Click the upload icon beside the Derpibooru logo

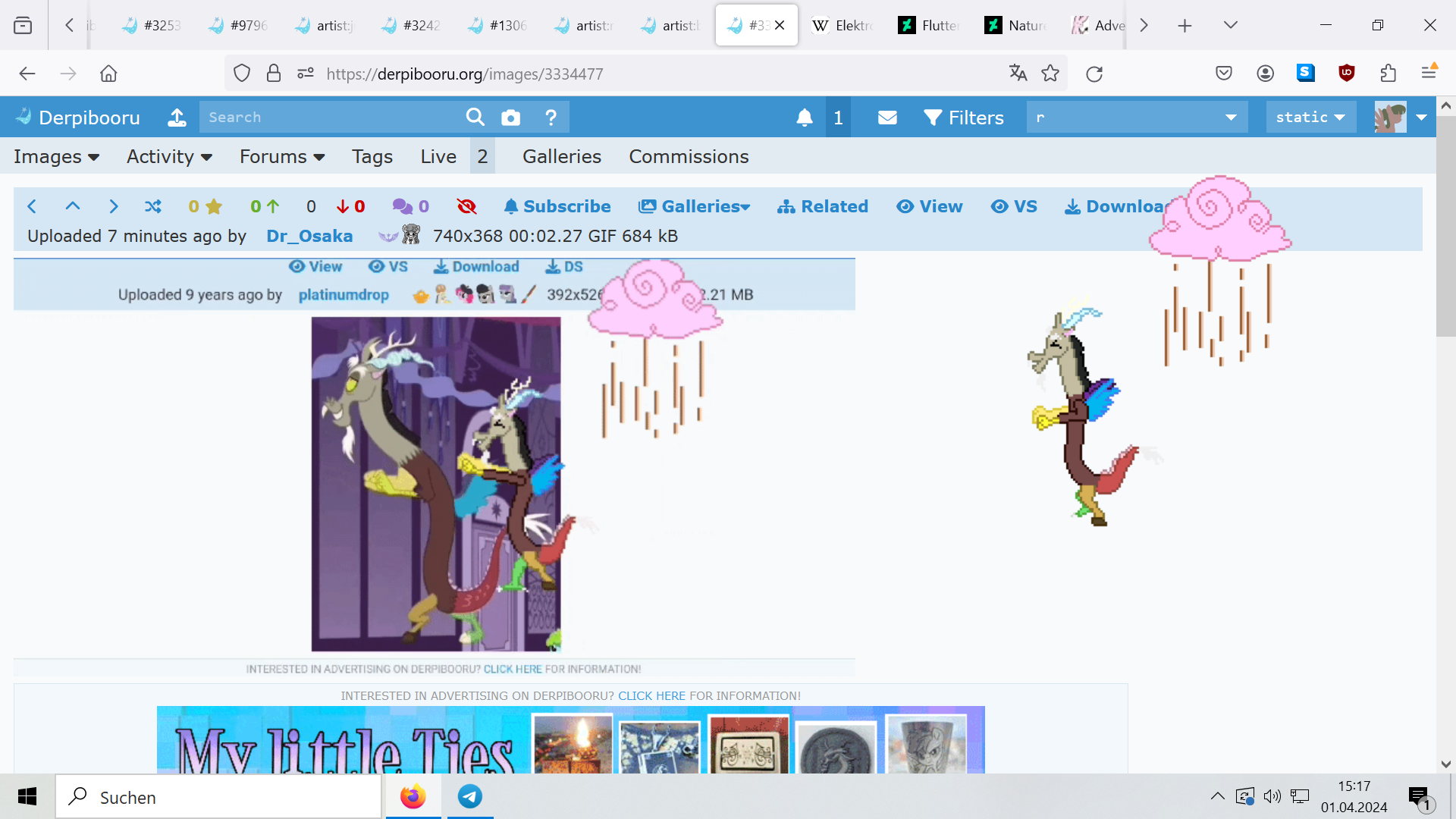tap(177, 118)
